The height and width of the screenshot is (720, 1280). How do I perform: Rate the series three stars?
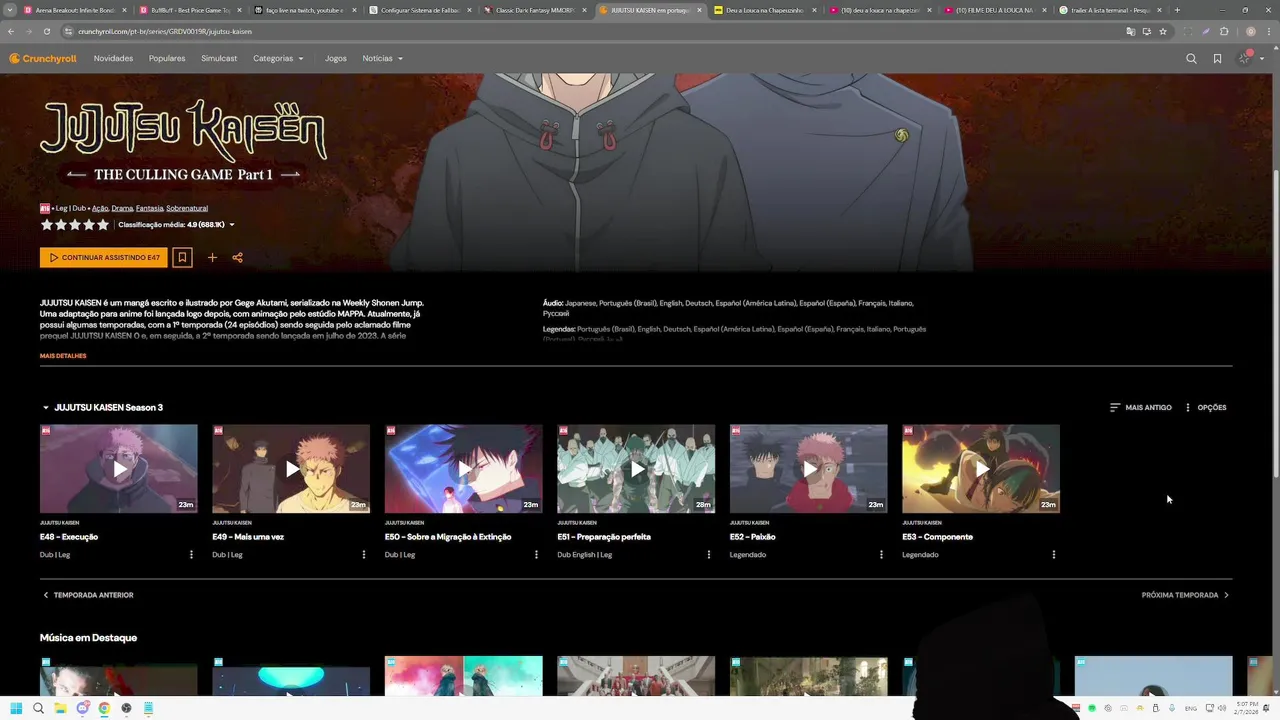pos(75,225)
